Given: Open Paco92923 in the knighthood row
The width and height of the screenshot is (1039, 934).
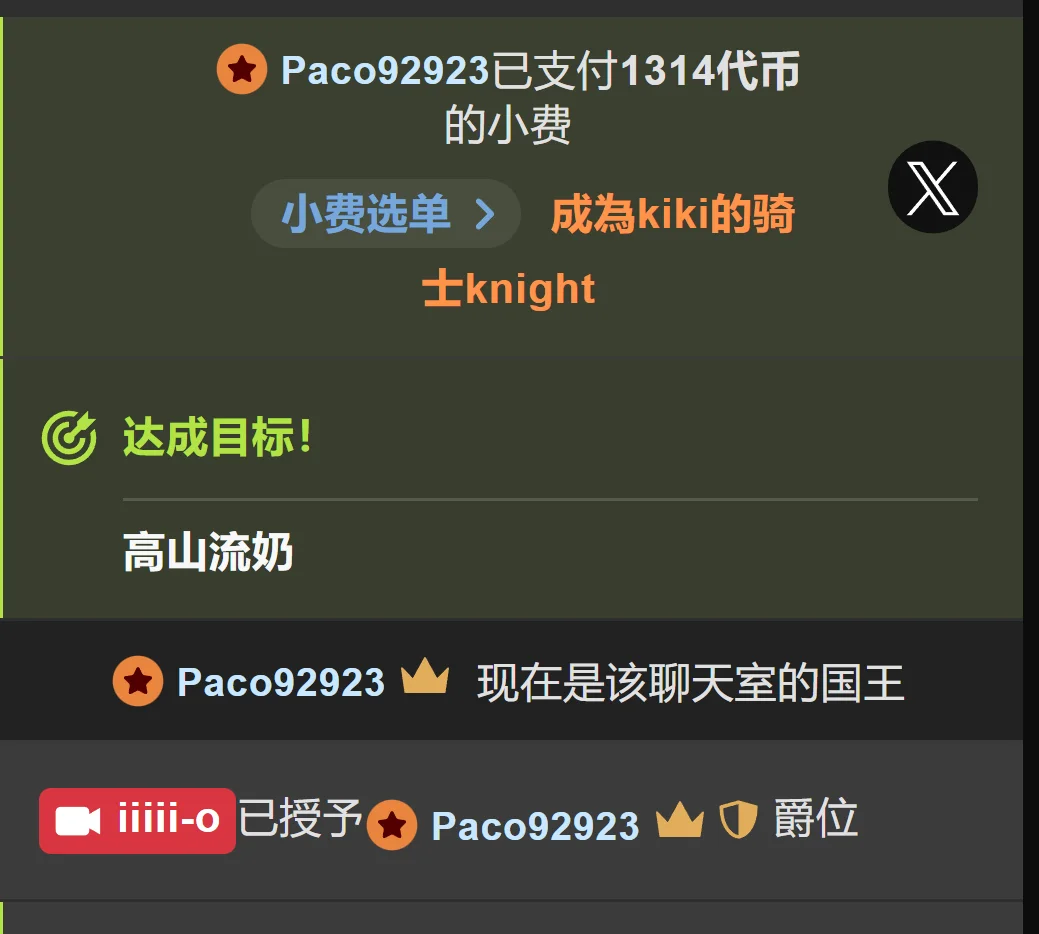Looking at the screenshot, I should pos(535,826).
